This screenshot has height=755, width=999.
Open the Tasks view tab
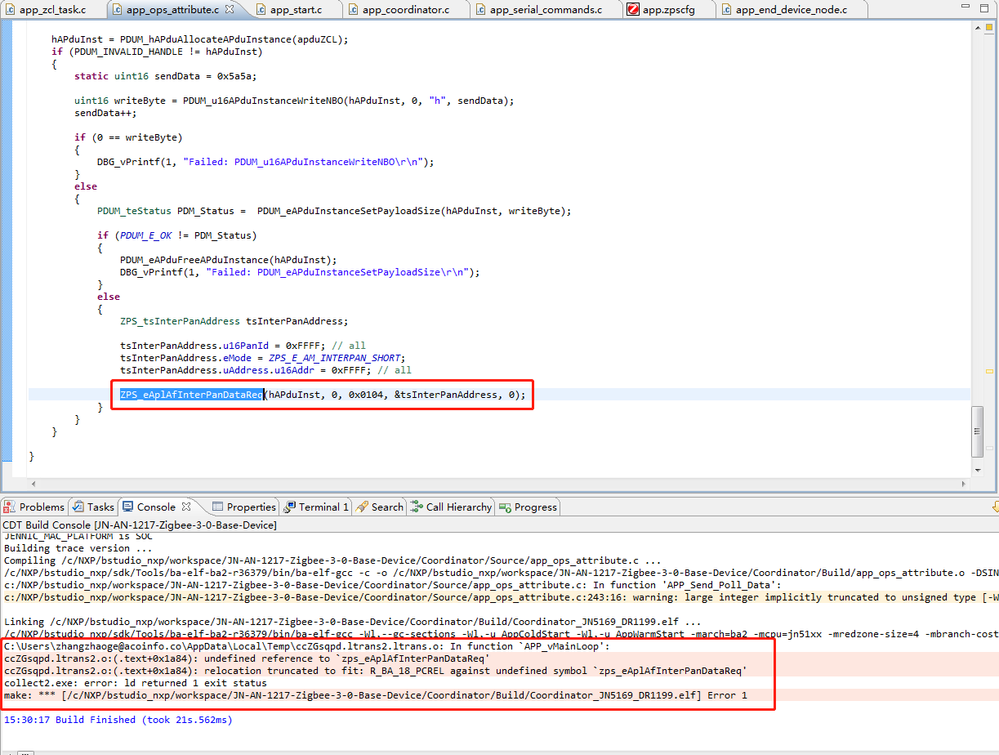[93, 507]
